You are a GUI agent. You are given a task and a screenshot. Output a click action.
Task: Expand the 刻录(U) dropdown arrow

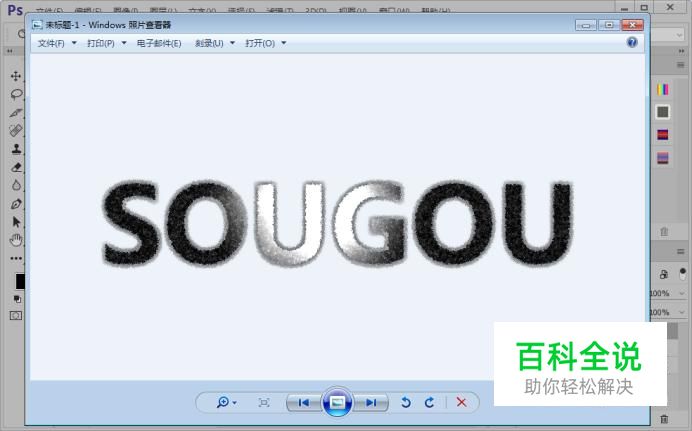pos(233,43)
